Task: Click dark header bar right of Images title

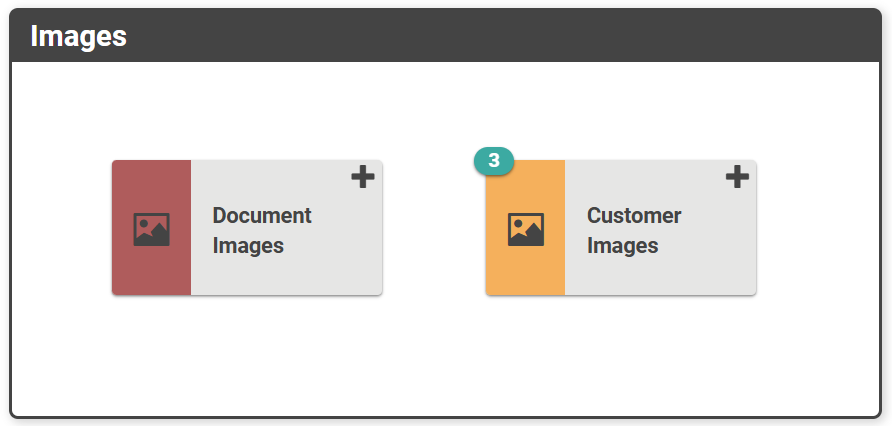Action: [x=500, y=36]
